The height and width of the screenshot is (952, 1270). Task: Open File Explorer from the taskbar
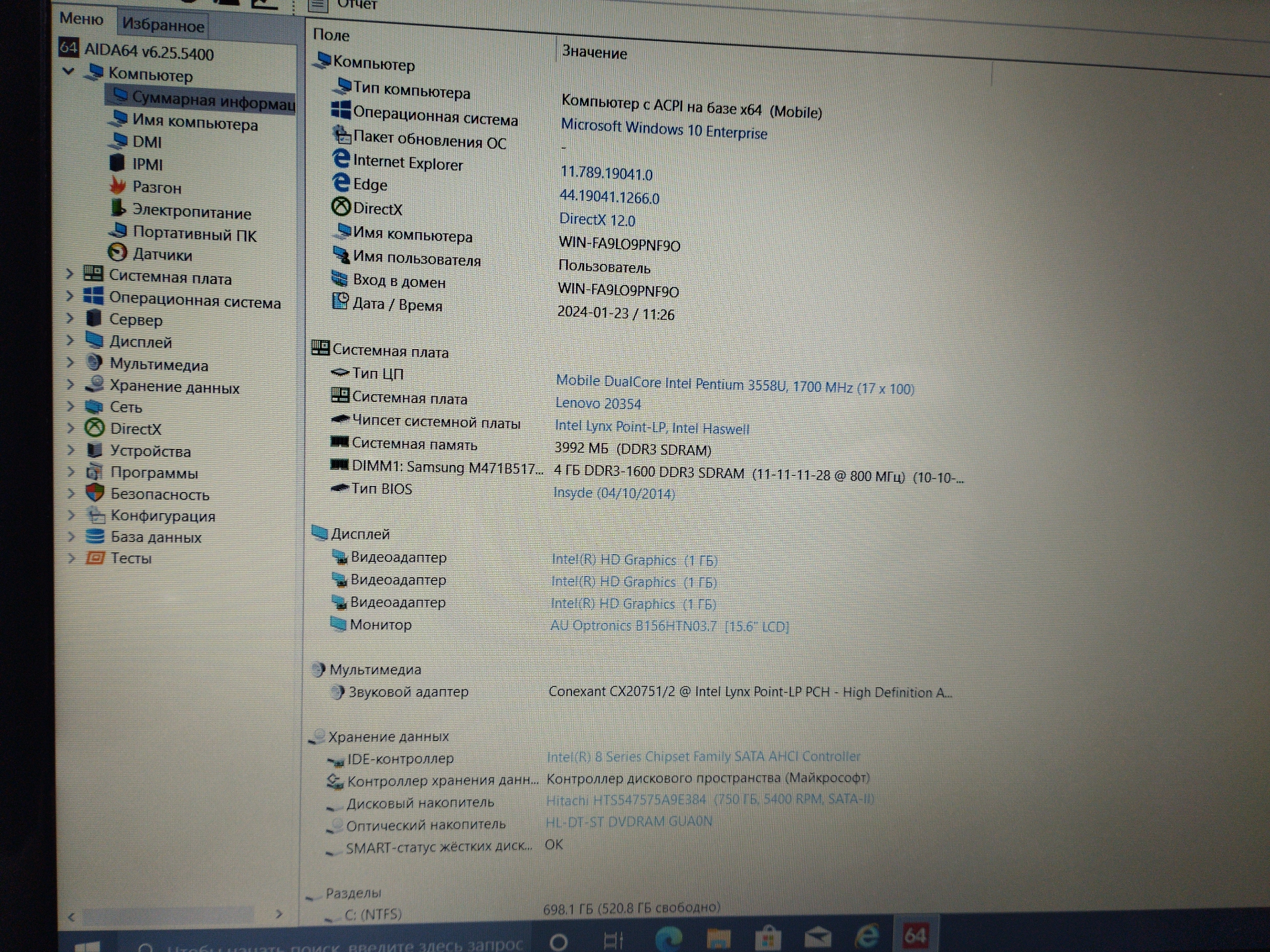[x=718, y=938]
